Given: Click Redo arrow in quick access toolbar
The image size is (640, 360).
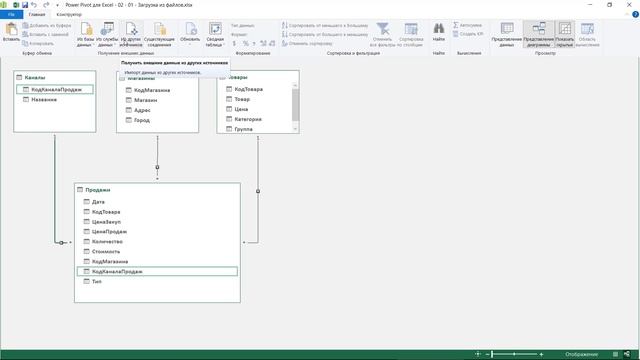Looking at the screenshot, I should 46,5.
